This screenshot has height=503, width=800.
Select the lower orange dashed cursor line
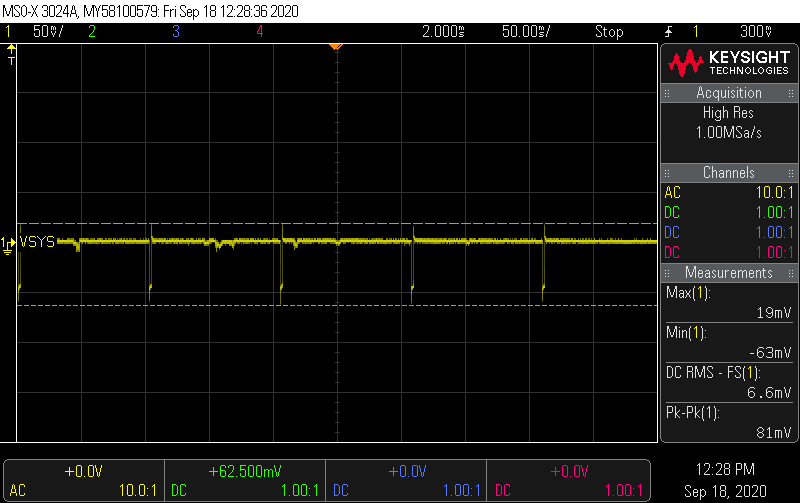pos(337,305)
